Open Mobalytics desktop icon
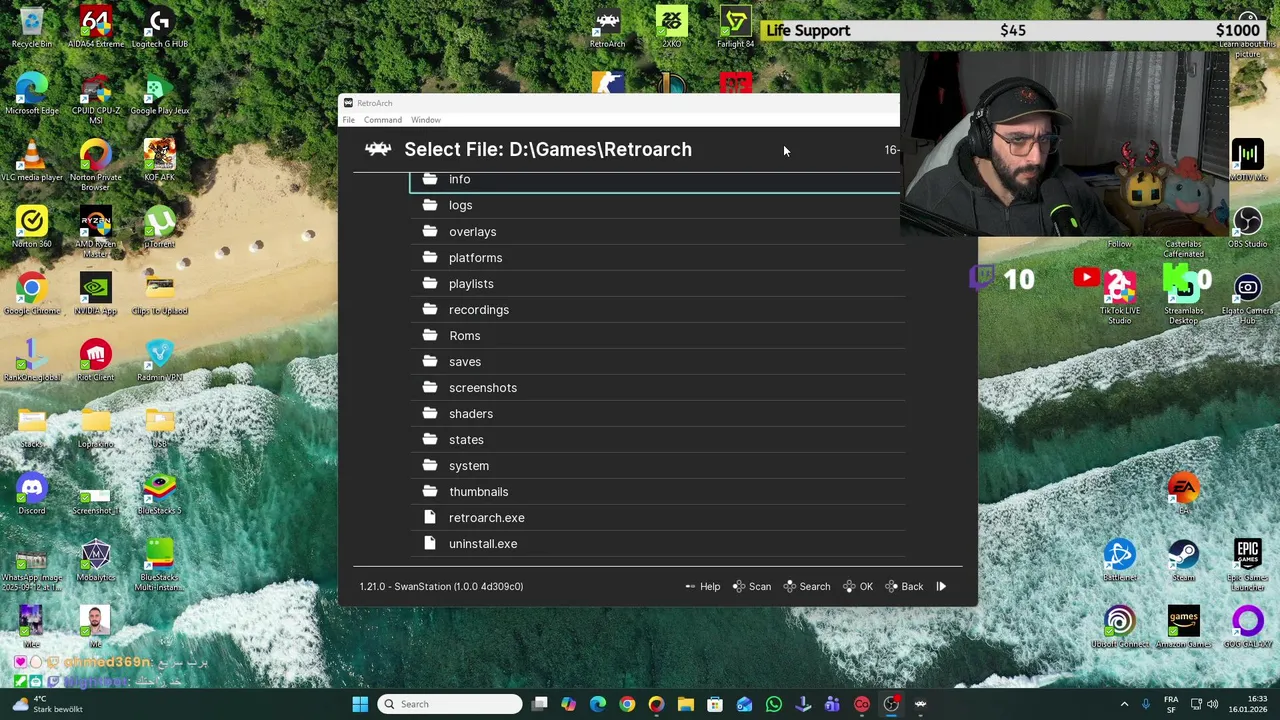 pyautogui.click(x=96, y=560)
